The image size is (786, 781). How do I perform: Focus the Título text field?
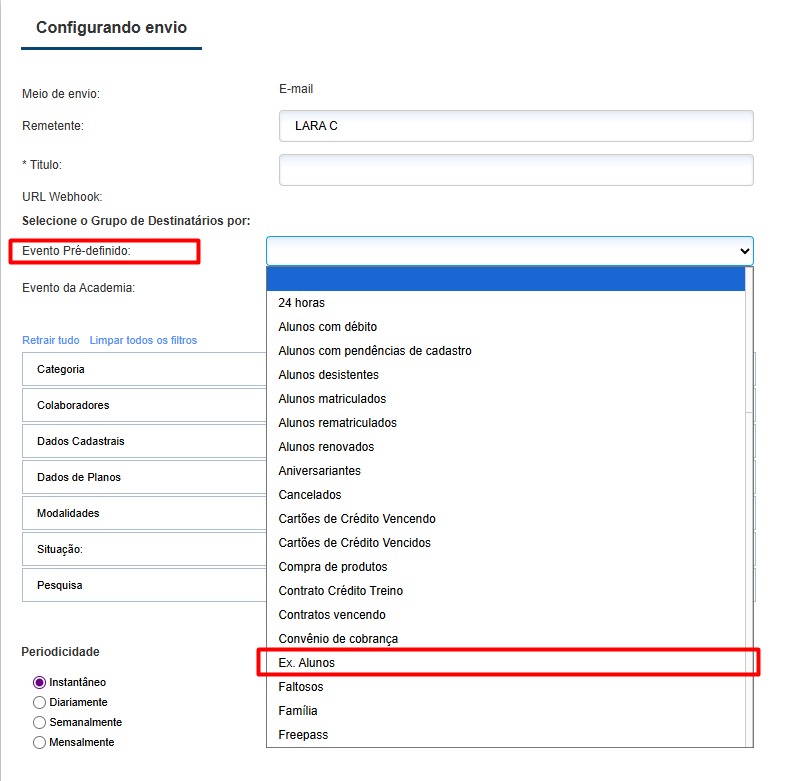pos(515,170)
